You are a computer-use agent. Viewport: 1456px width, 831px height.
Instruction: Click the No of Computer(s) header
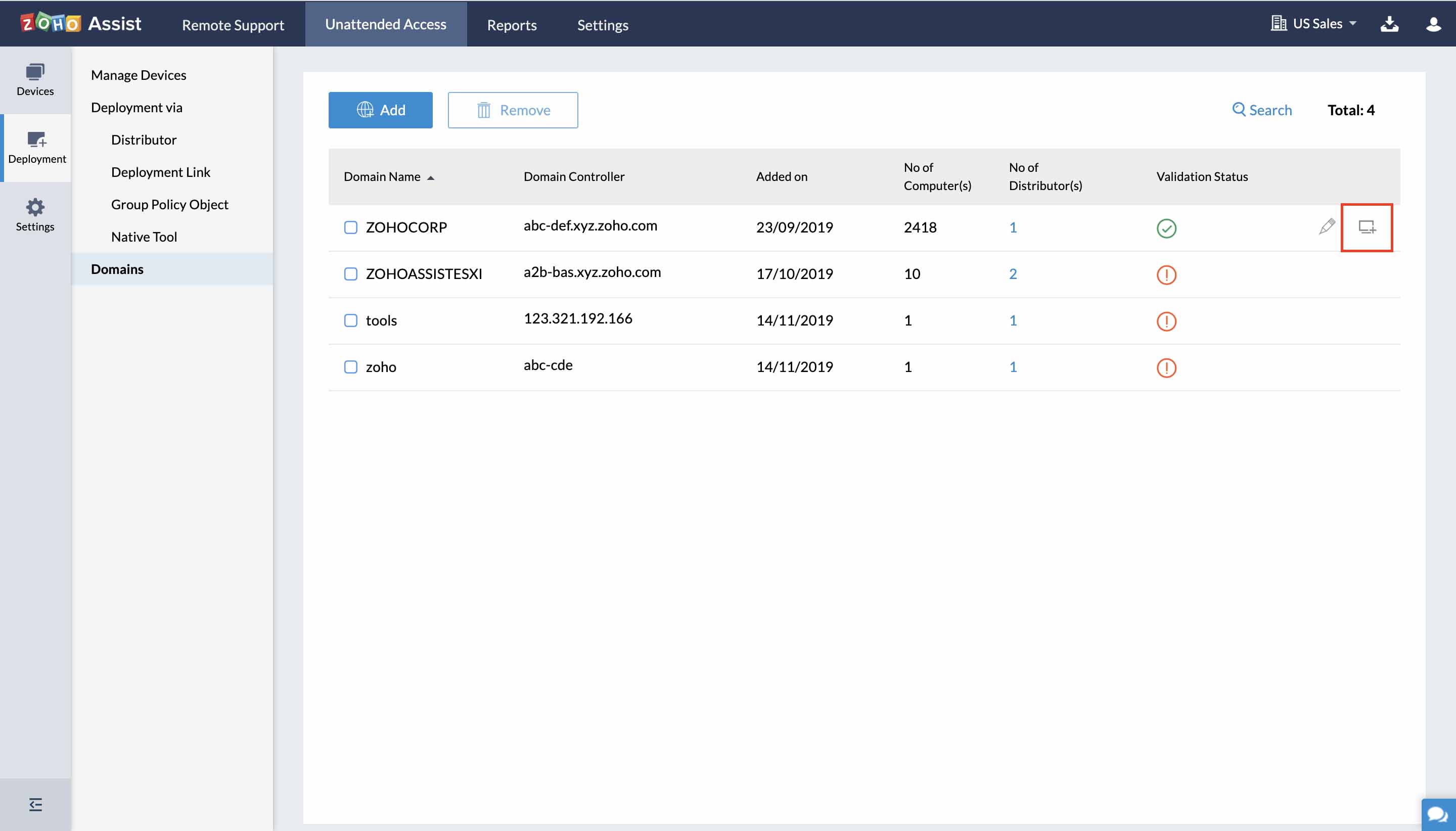coord(937,176)
